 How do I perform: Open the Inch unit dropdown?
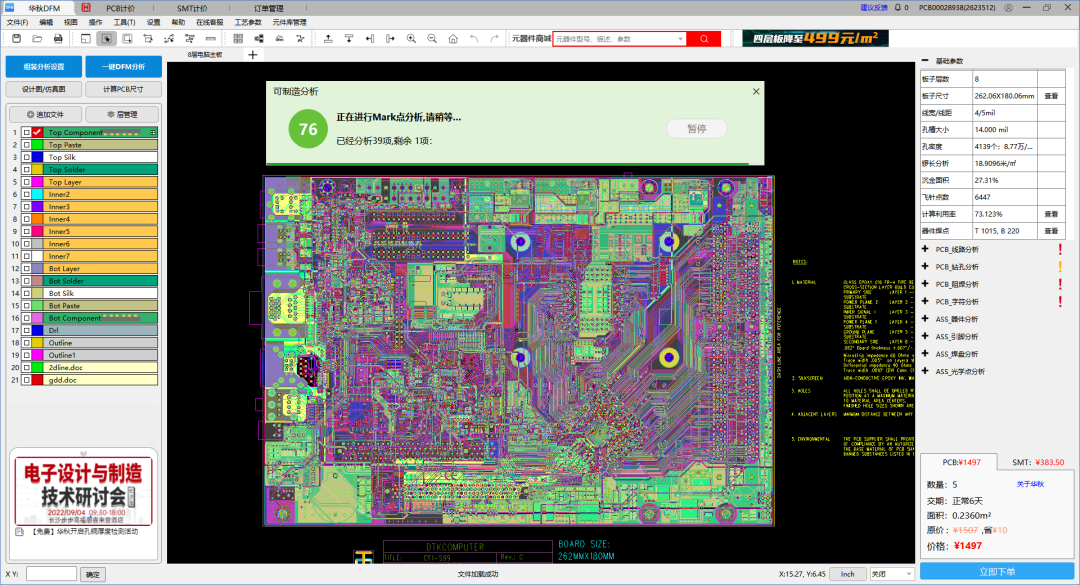pyautogui.click(x=847, y=574)
